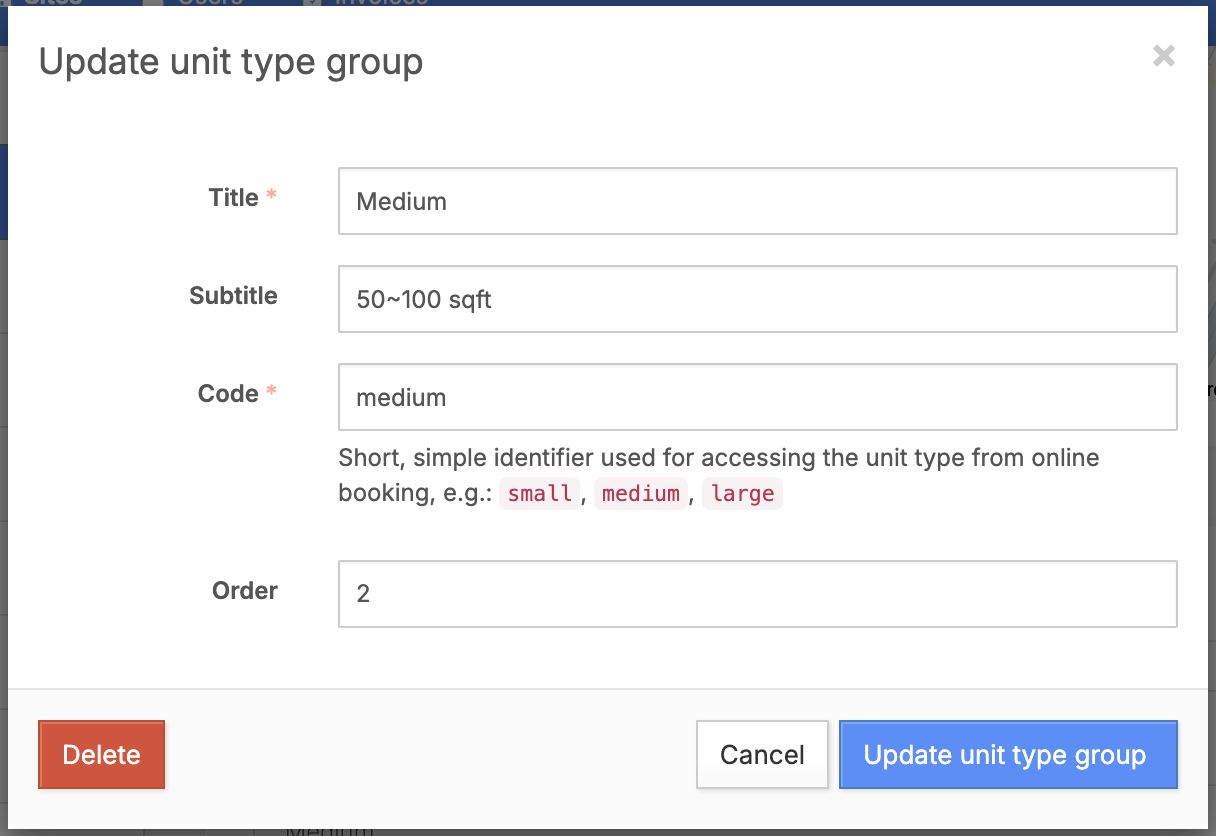Click the Title field label
The width and height of the screenshot is (1216, 836).
(x=233, y=198)
